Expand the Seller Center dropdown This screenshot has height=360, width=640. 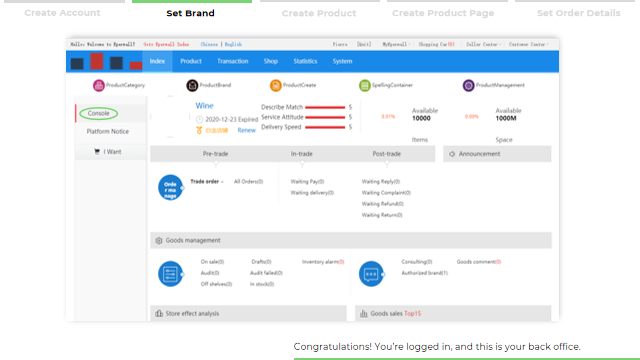(483, 44)
